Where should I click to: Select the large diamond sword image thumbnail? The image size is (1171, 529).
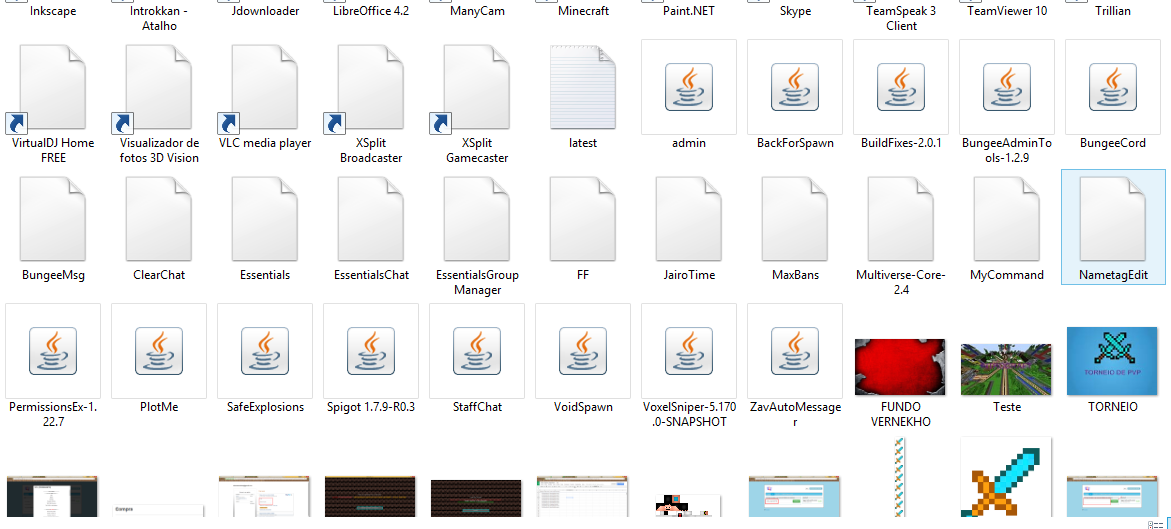click(x=1006, y=477)
